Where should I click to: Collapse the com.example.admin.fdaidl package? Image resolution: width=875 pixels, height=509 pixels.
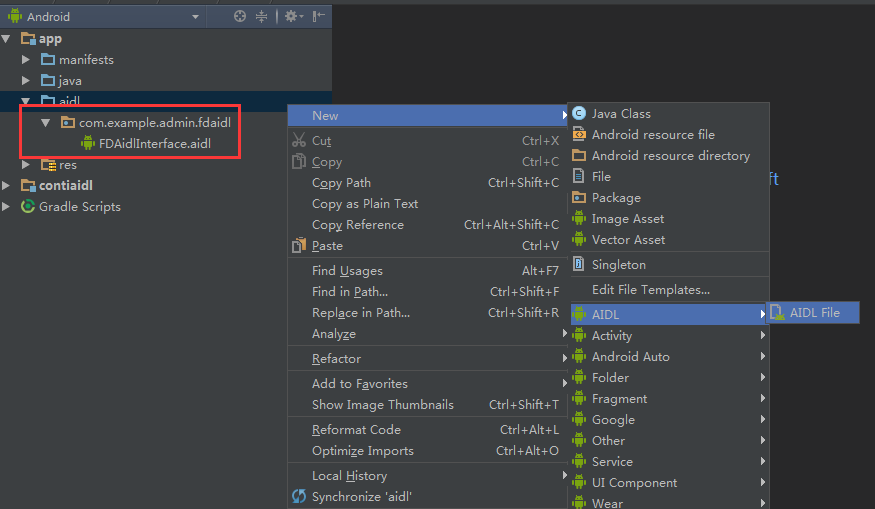pos(46,122)
